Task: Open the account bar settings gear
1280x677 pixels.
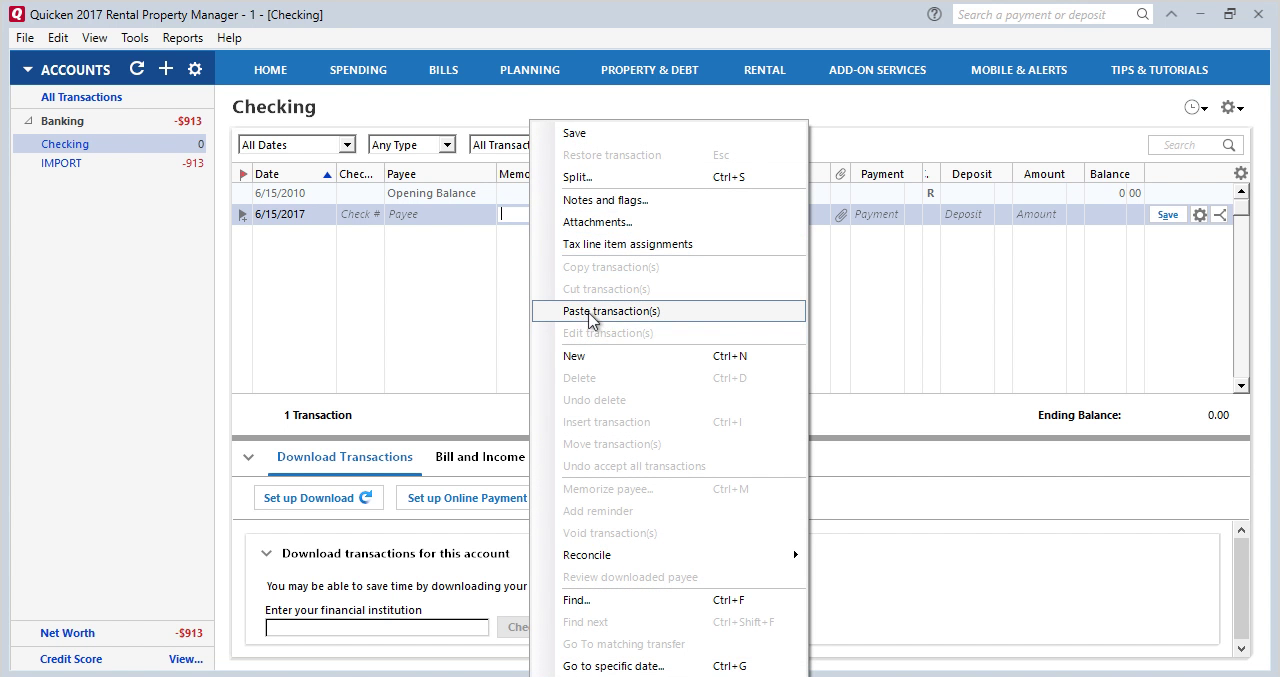Action: tap(195, 69)
